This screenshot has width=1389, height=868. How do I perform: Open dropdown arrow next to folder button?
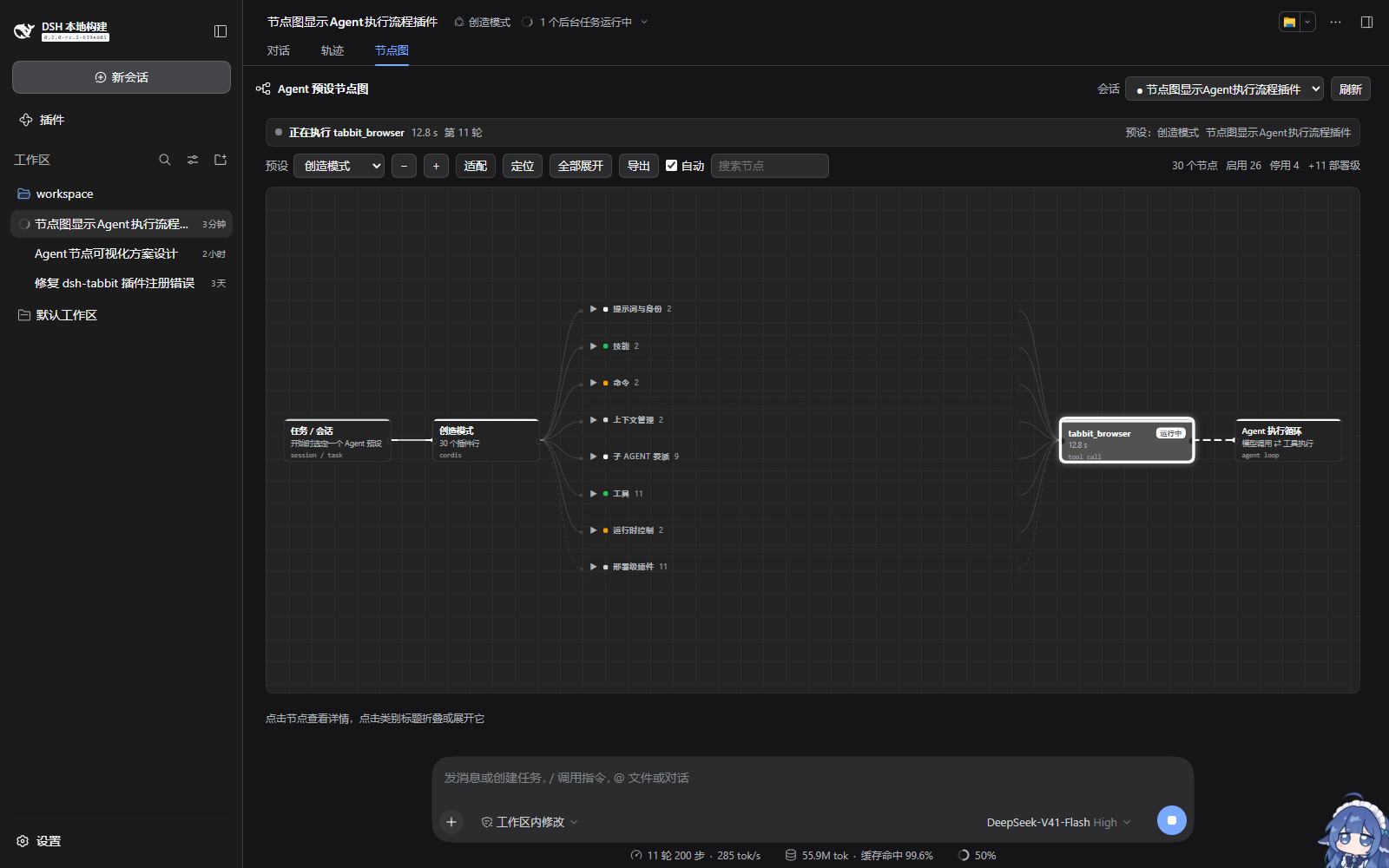tap(1307, 22)
